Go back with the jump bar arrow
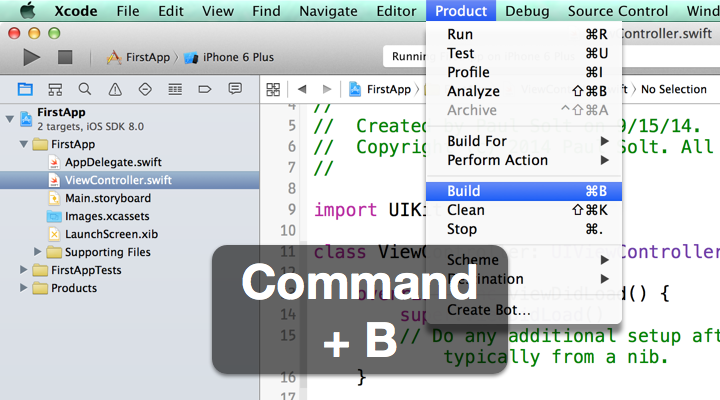The height and width of the screenshot is (400, 720). pos(302,89)
